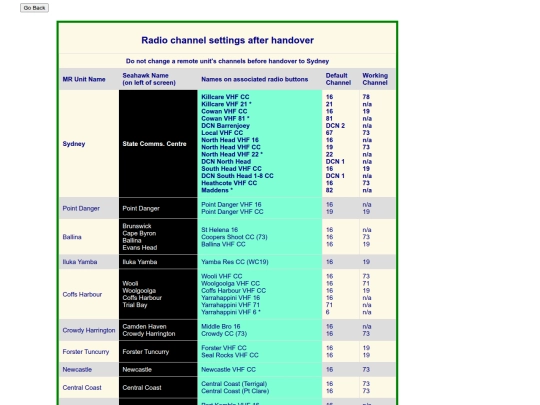Viewport: 540px width, 405px height.
Task: Click the 'Crowdy CC (73)' entry
Action: click(x=224, y=334)
